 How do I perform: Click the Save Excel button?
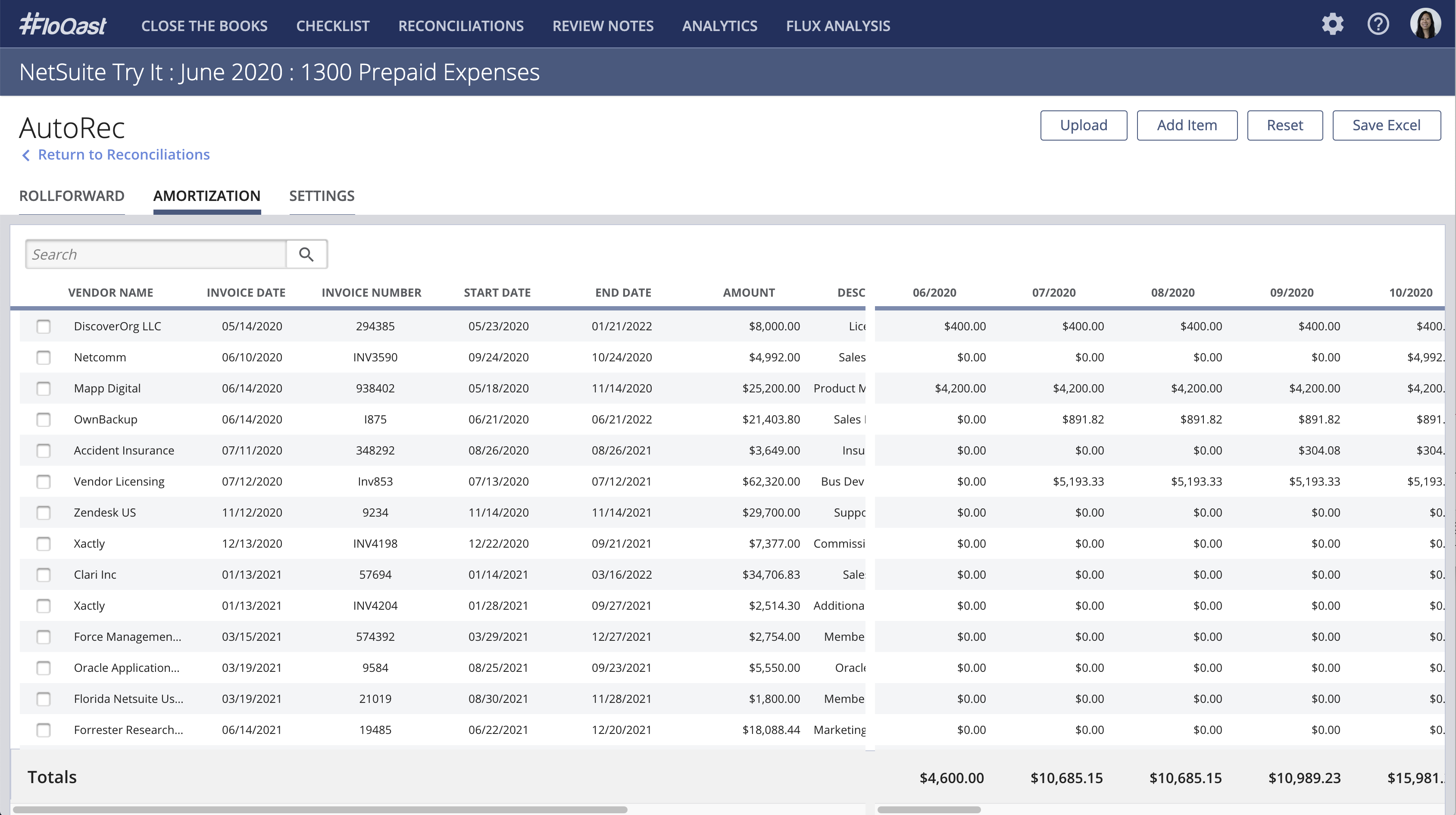[1386, 125]
